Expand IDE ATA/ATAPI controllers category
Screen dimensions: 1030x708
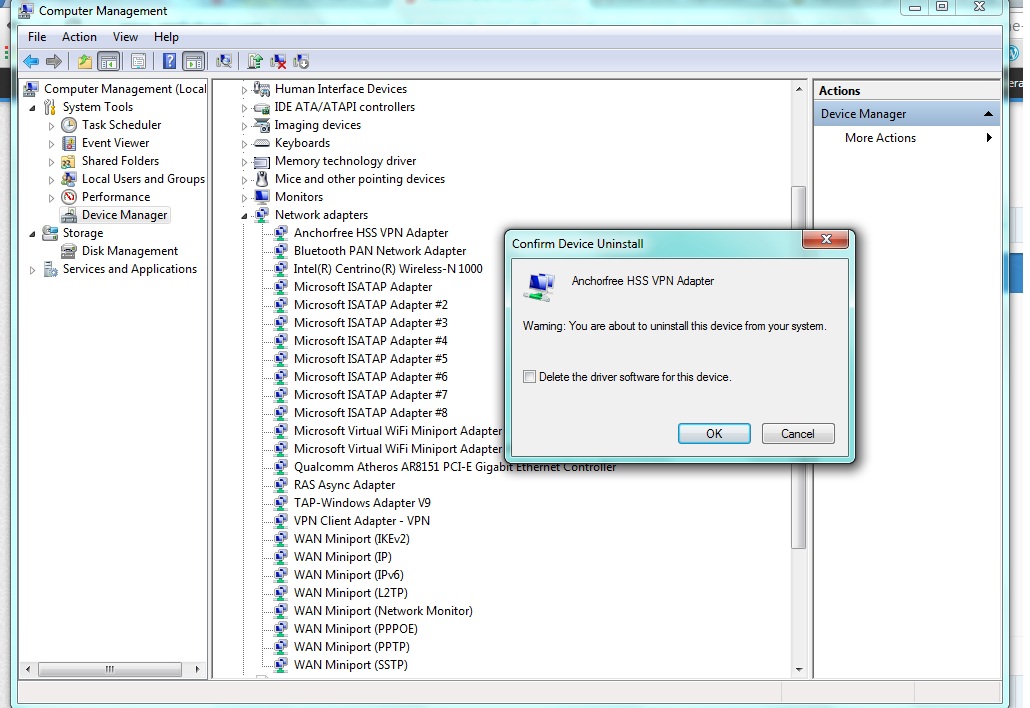244,108
